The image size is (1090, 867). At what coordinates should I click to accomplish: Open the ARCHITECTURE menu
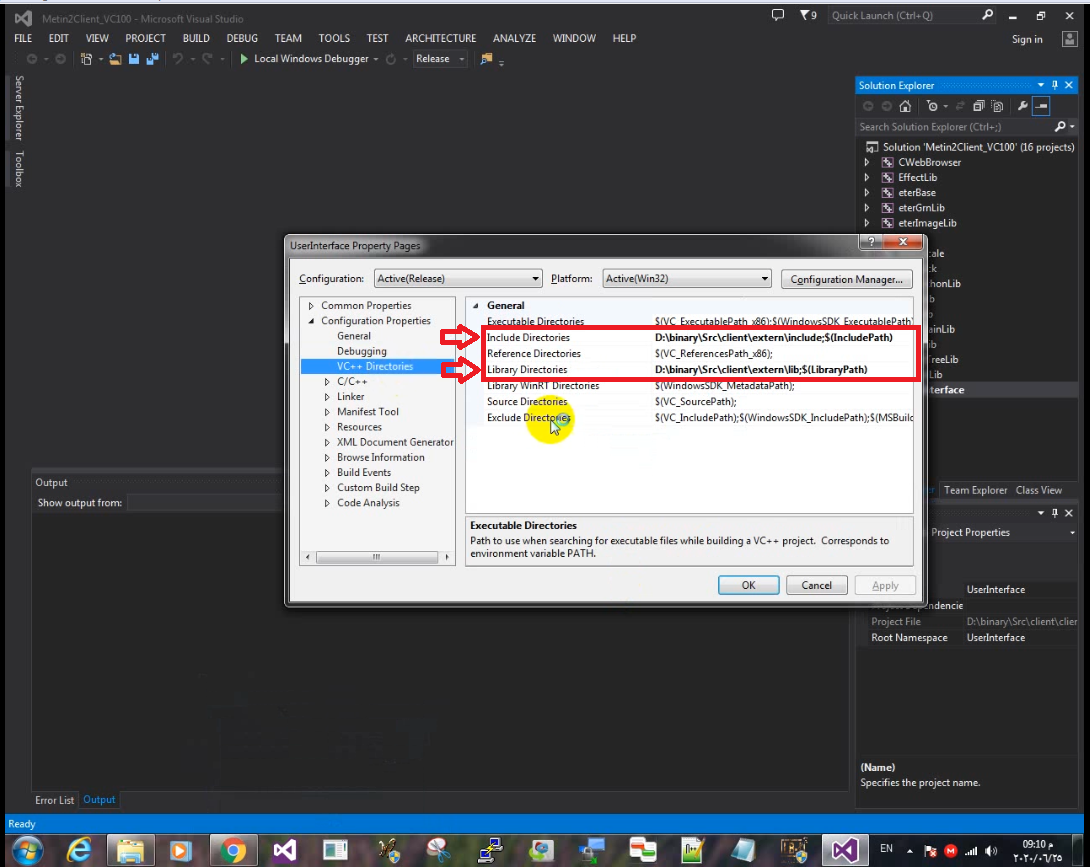pos(441,38)
